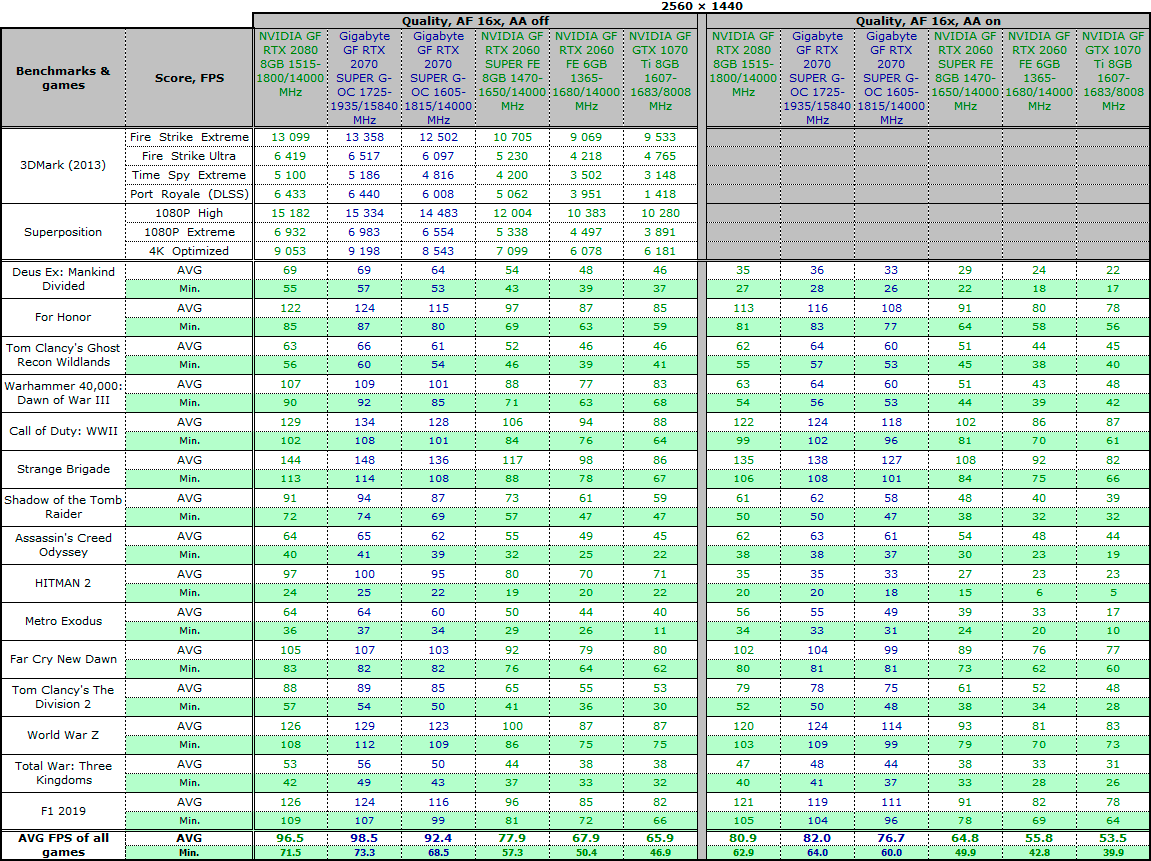
Task: Select the overall average value '98.5'
Action: (365, 838)
